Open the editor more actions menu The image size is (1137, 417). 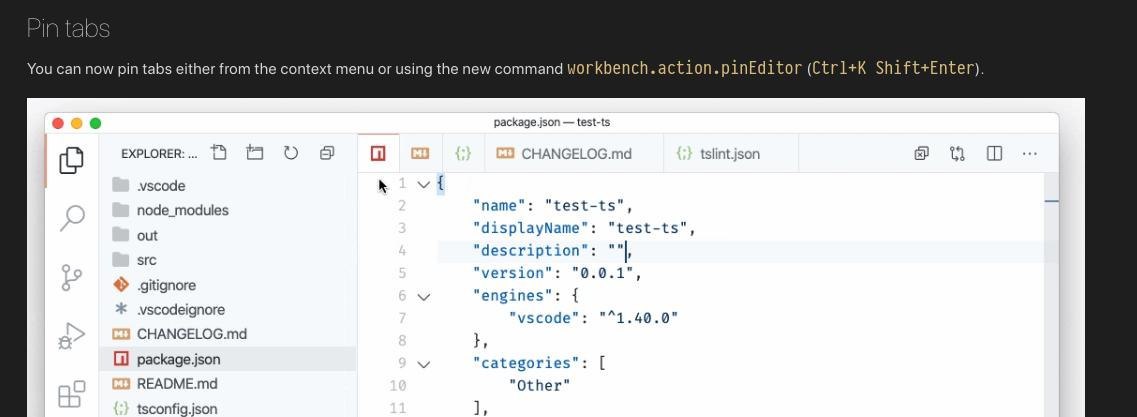point(1030,154)
